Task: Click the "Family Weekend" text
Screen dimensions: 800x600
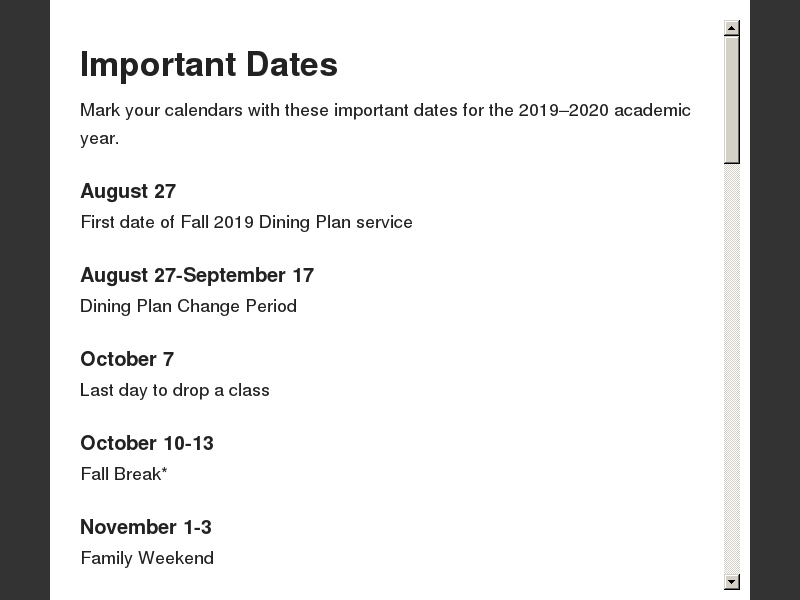Action: click(x=147, y=558)
